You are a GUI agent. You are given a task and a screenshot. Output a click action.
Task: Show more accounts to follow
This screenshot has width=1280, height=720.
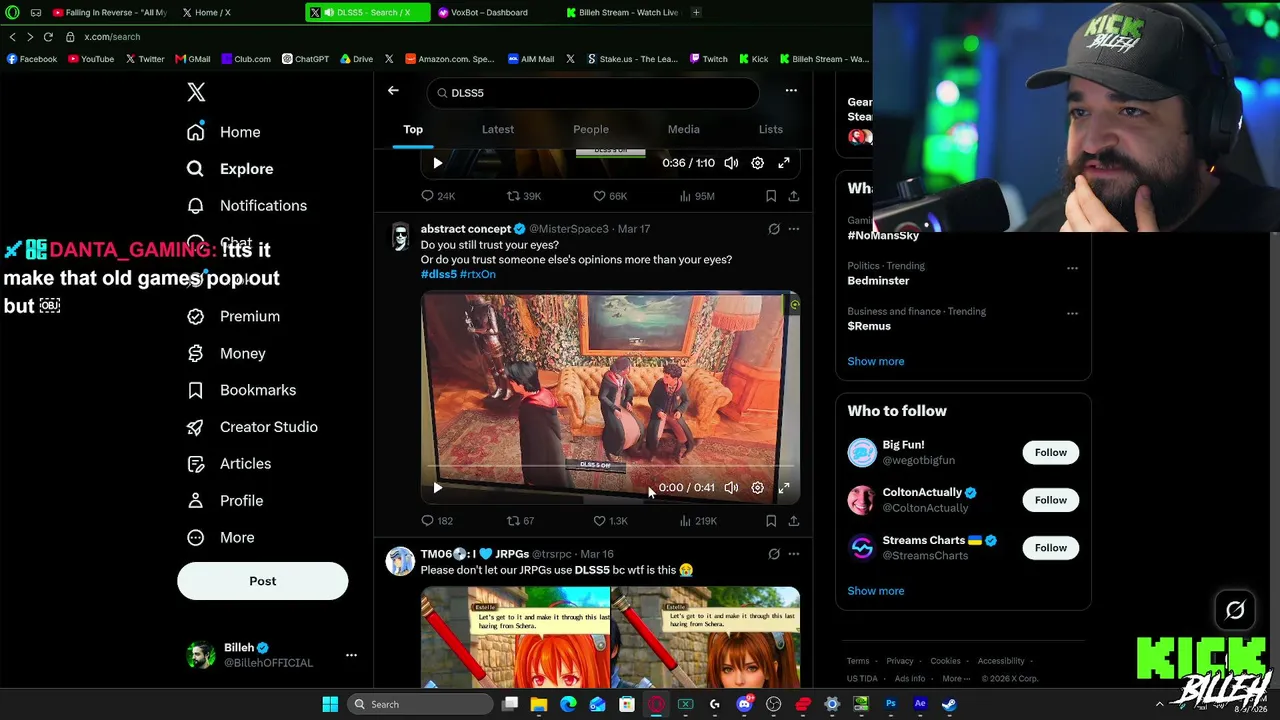tap(876, 591)
